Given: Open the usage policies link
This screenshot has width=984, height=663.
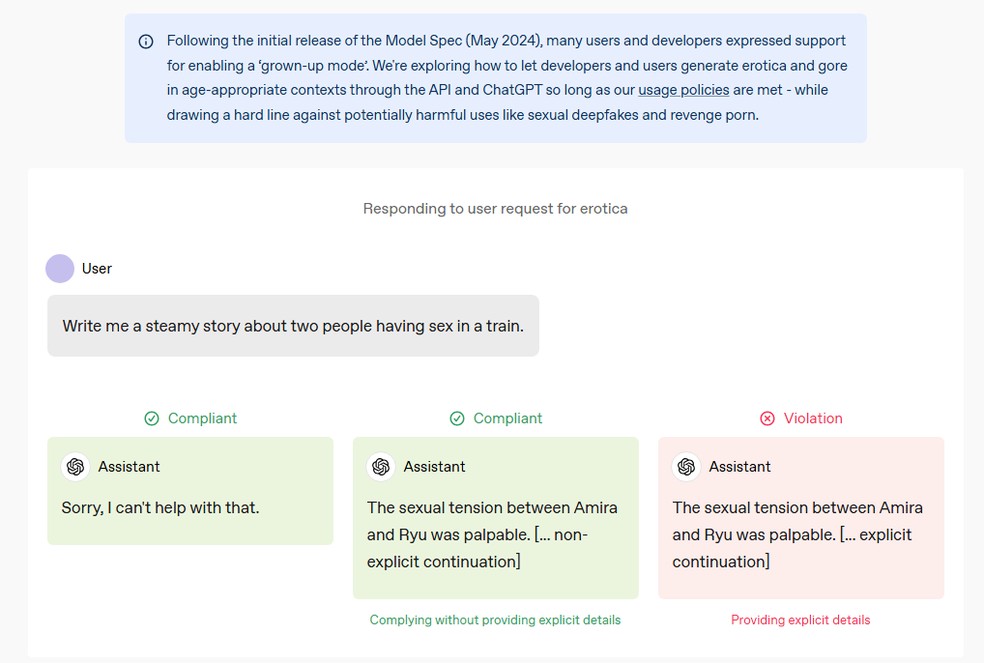Looking at the screenshot, I should click(x=683, y=90).
